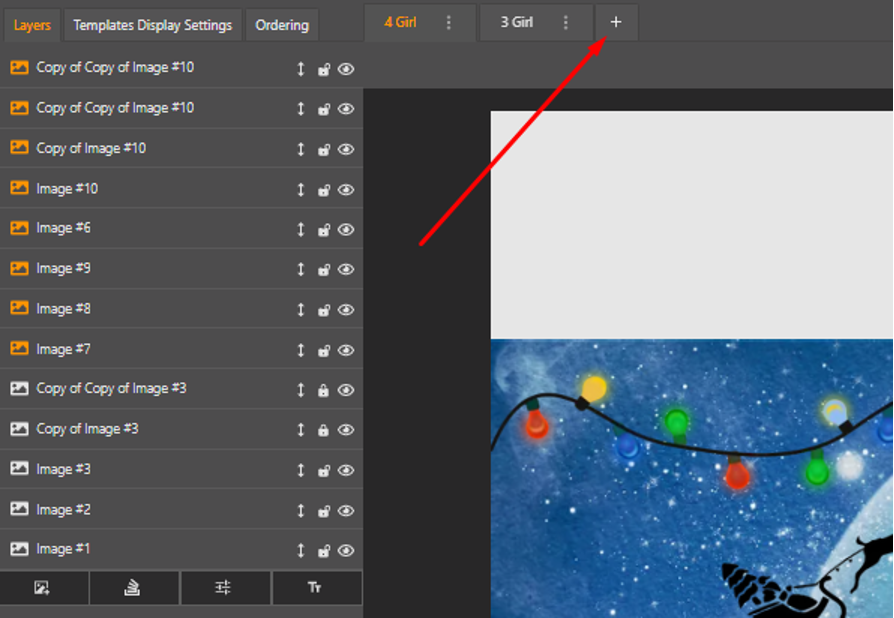Viewport: 894px width, 618px height.
Task: Hide the Image #1 layer
Action: click(346, 551)
